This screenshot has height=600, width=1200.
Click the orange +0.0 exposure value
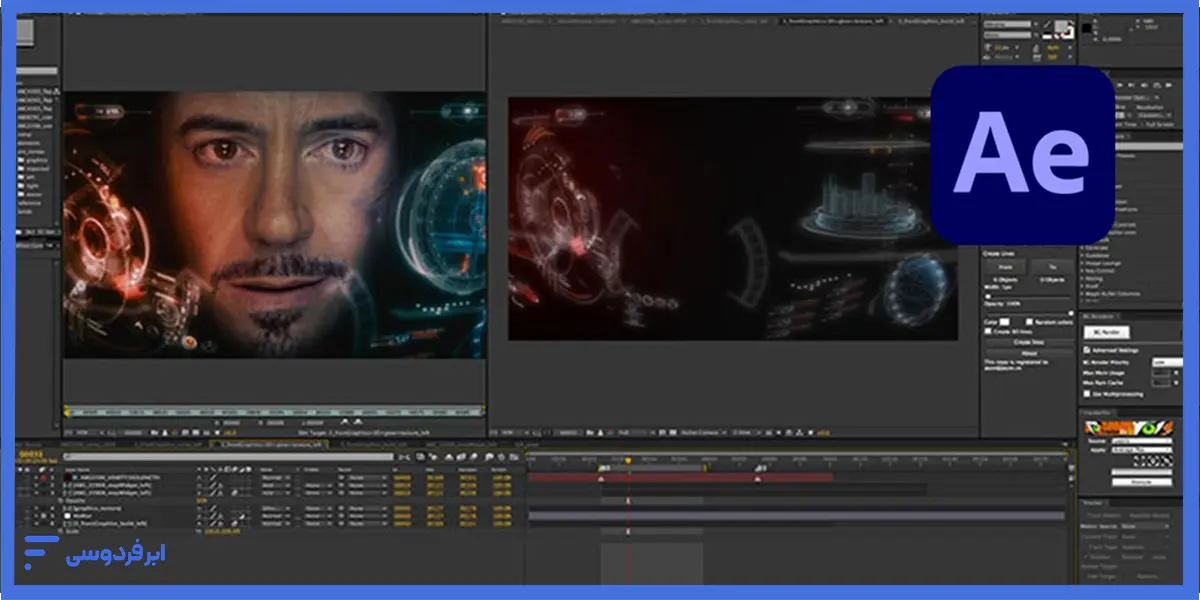coord(822,432)
